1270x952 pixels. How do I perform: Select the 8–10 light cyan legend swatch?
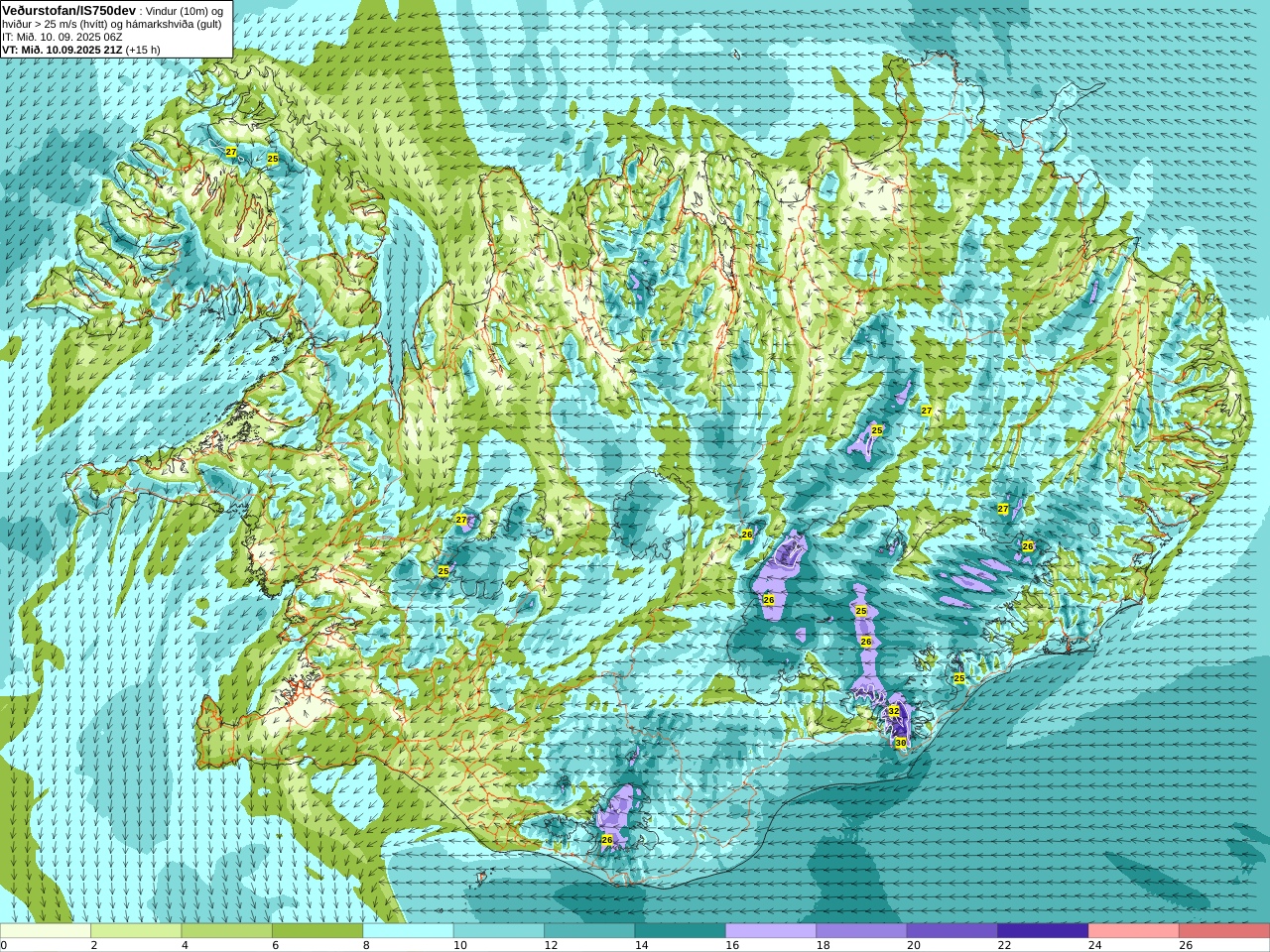coord(408,931)
